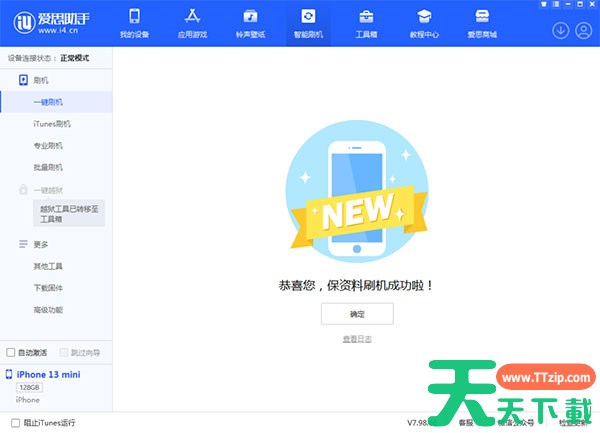Viewport: 600px width, 433px height.
Task: Select the 智能刷机 smart flash section
Action: [308, 24]
